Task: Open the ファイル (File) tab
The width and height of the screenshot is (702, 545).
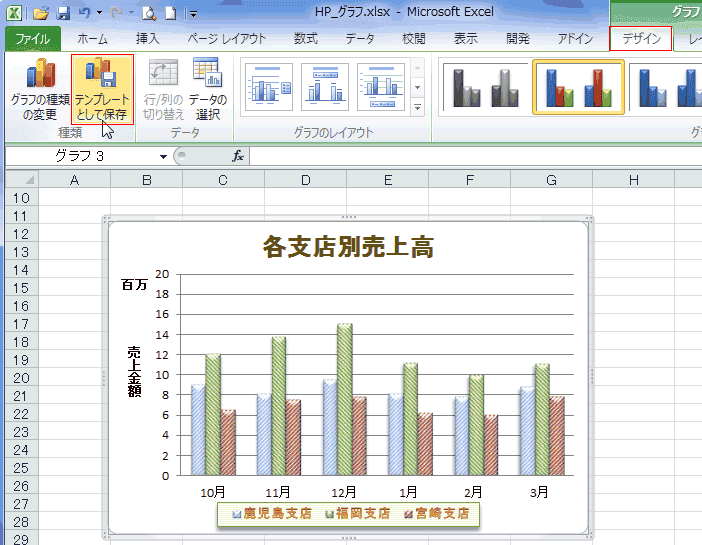Action: point(33,39)
